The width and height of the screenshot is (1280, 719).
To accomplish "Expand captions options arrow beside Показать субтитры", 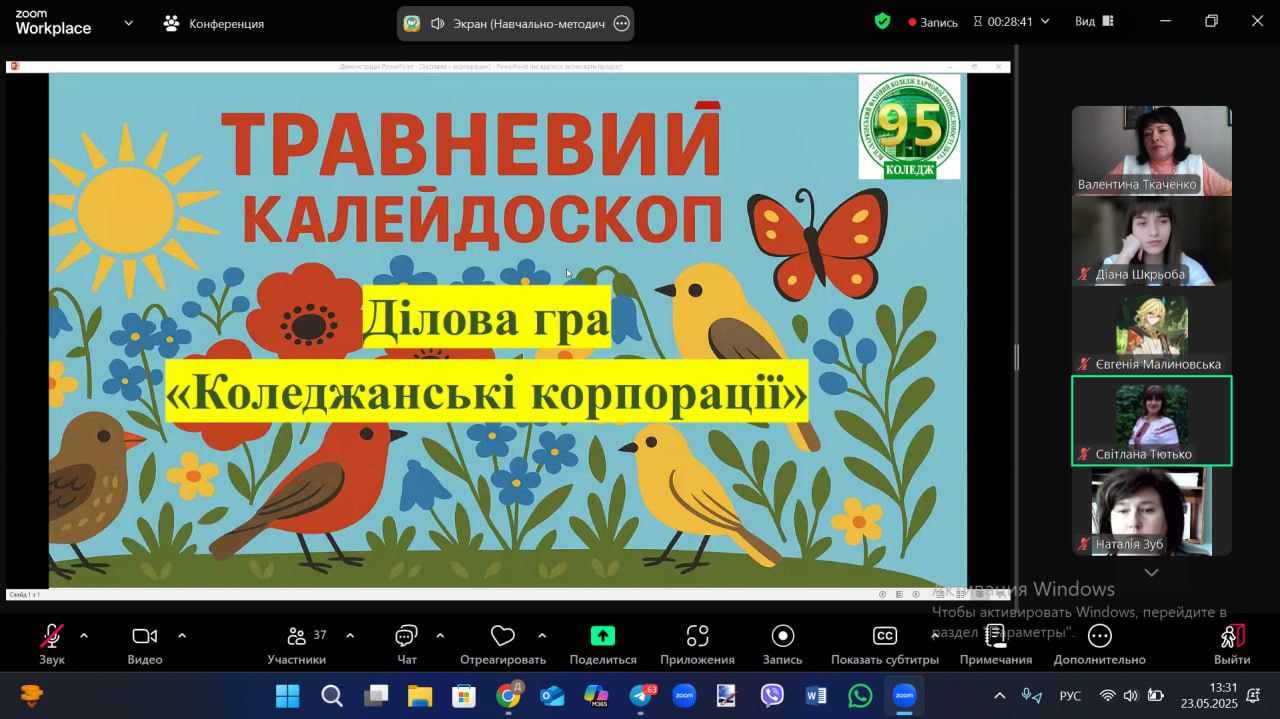I will click(935, 635).
